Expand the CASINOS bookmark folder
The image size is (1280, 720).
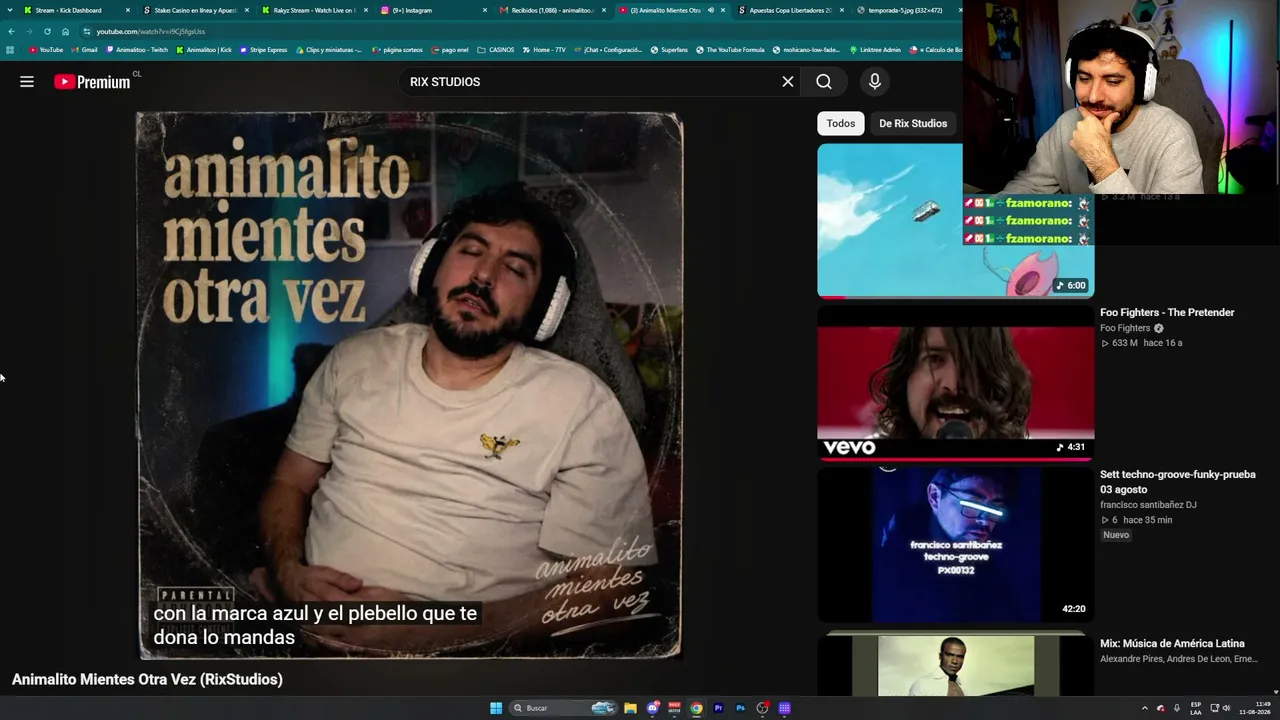[496, 50]
